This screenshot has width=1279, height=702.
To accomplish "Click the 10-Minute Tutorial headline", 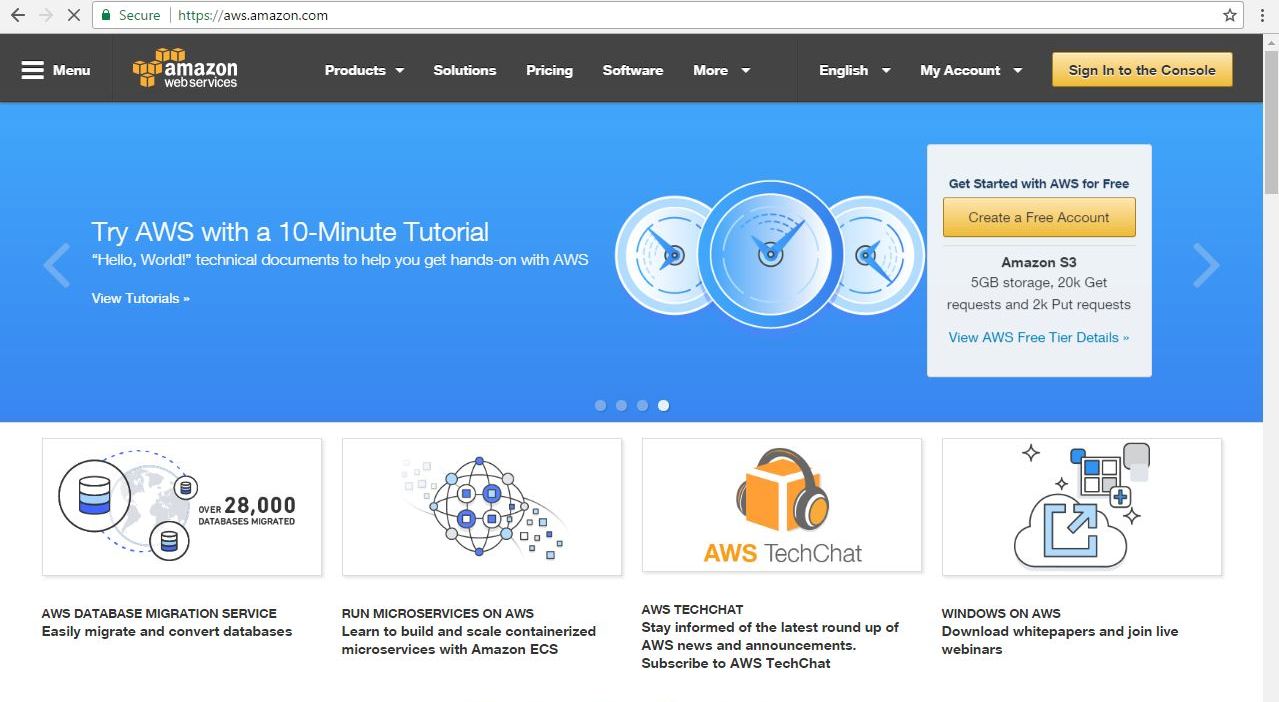I will [x=290, y=232].
